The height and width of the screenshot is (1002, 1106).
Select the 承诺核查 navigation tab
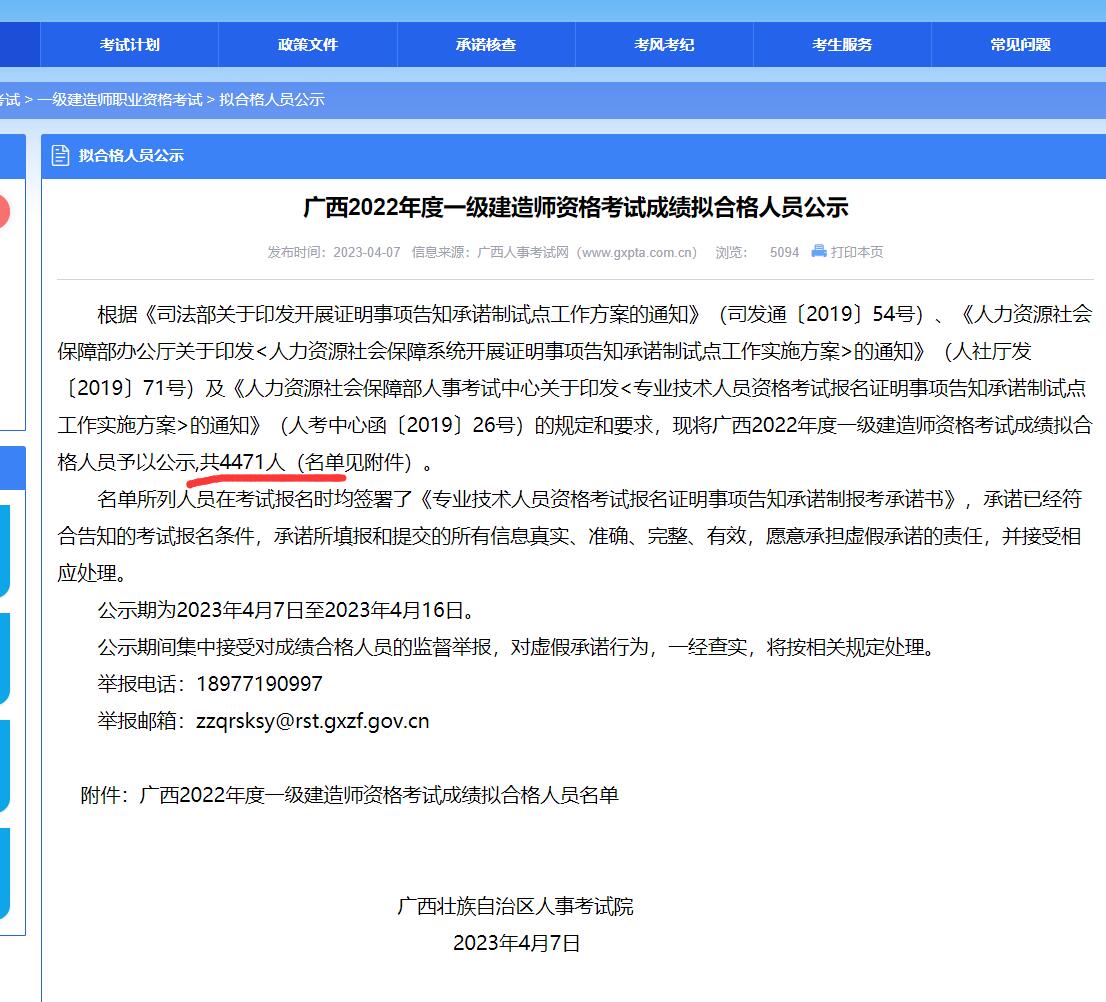point(485,44)
